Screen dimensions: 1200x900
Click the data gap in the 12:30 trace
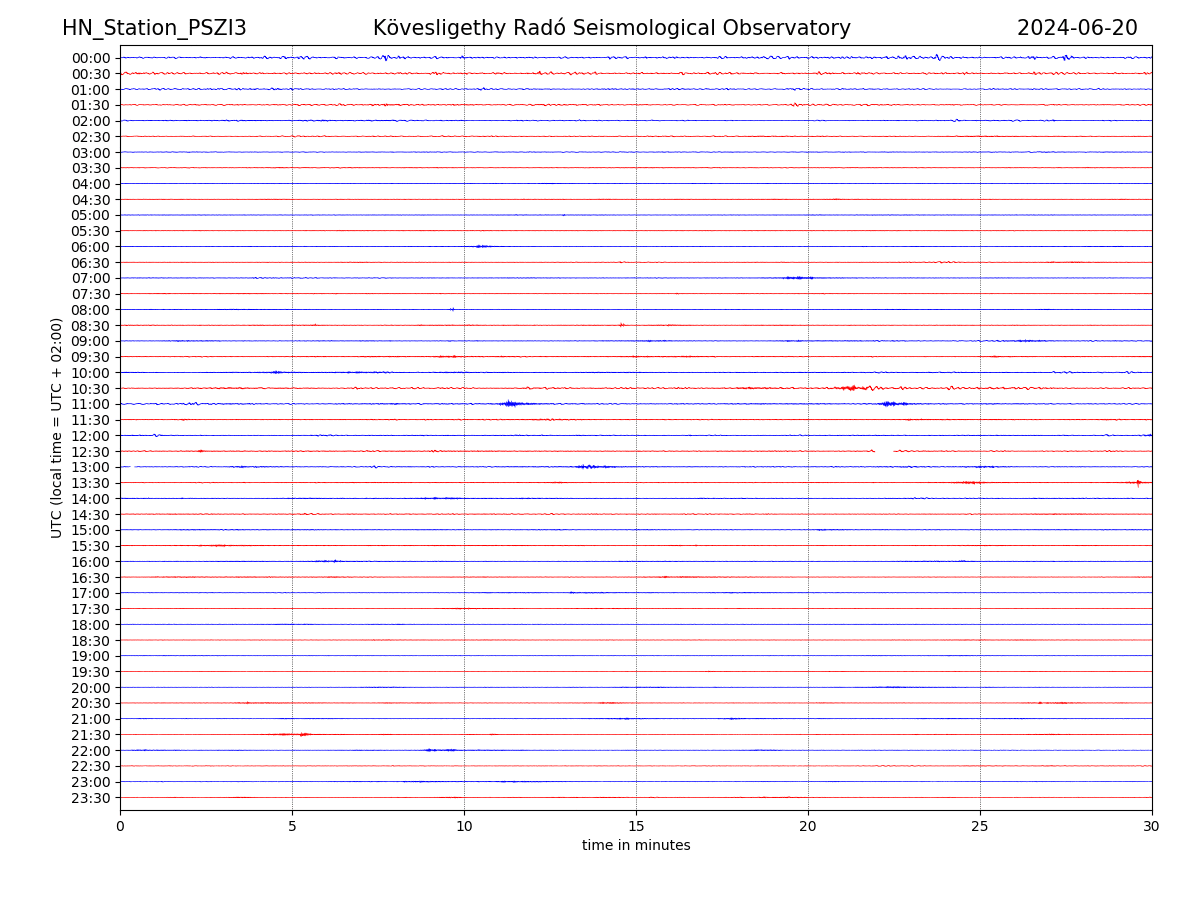click(x=884, y=451)
